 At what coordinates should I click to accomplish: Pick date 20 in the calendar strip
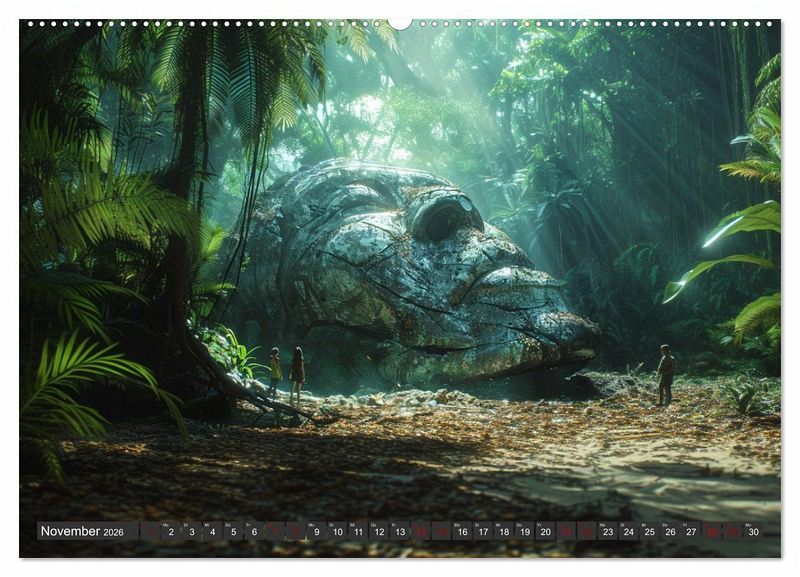tap(545, 532)
